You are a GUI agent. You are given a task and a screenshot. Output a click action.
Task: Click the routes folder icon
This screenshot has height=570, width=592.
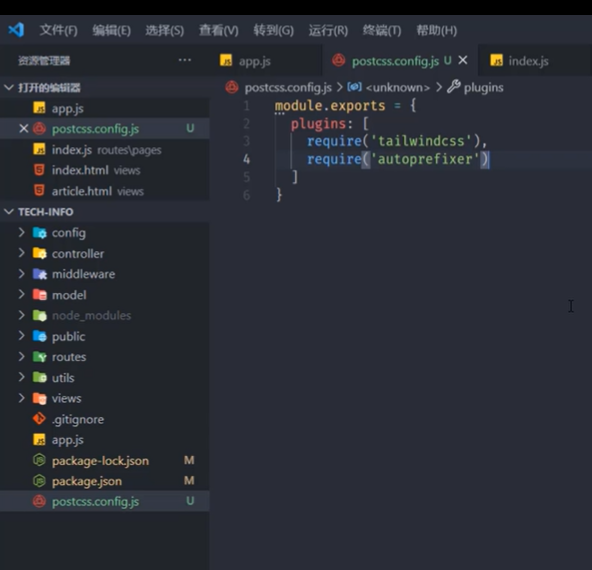click(40, 357)
